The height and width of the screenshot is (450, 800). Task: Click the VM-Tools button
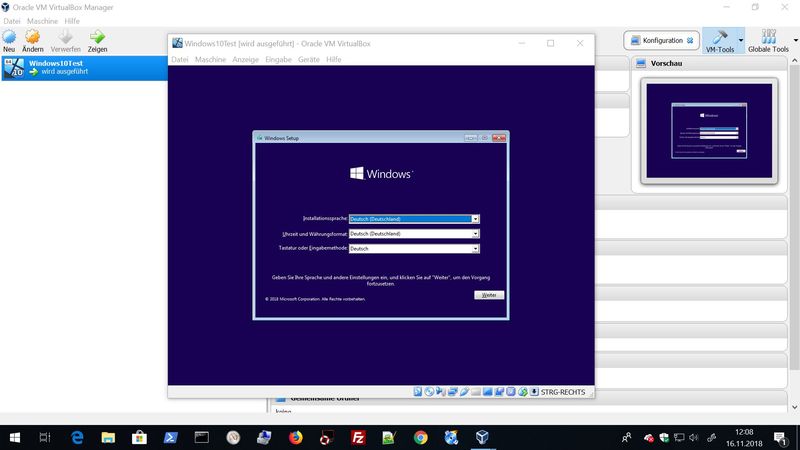coord(720,41)
